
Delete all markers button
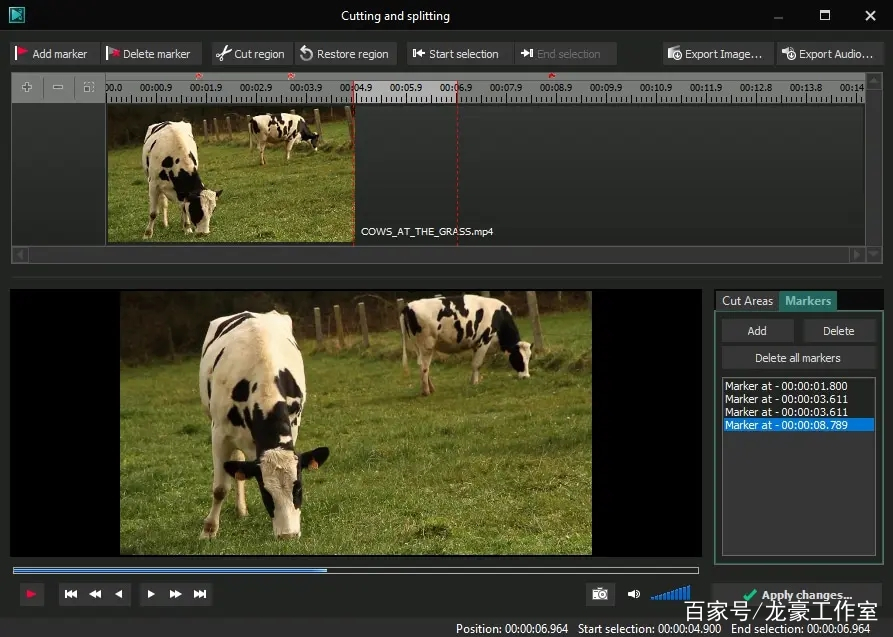click(x=798, y=358)
